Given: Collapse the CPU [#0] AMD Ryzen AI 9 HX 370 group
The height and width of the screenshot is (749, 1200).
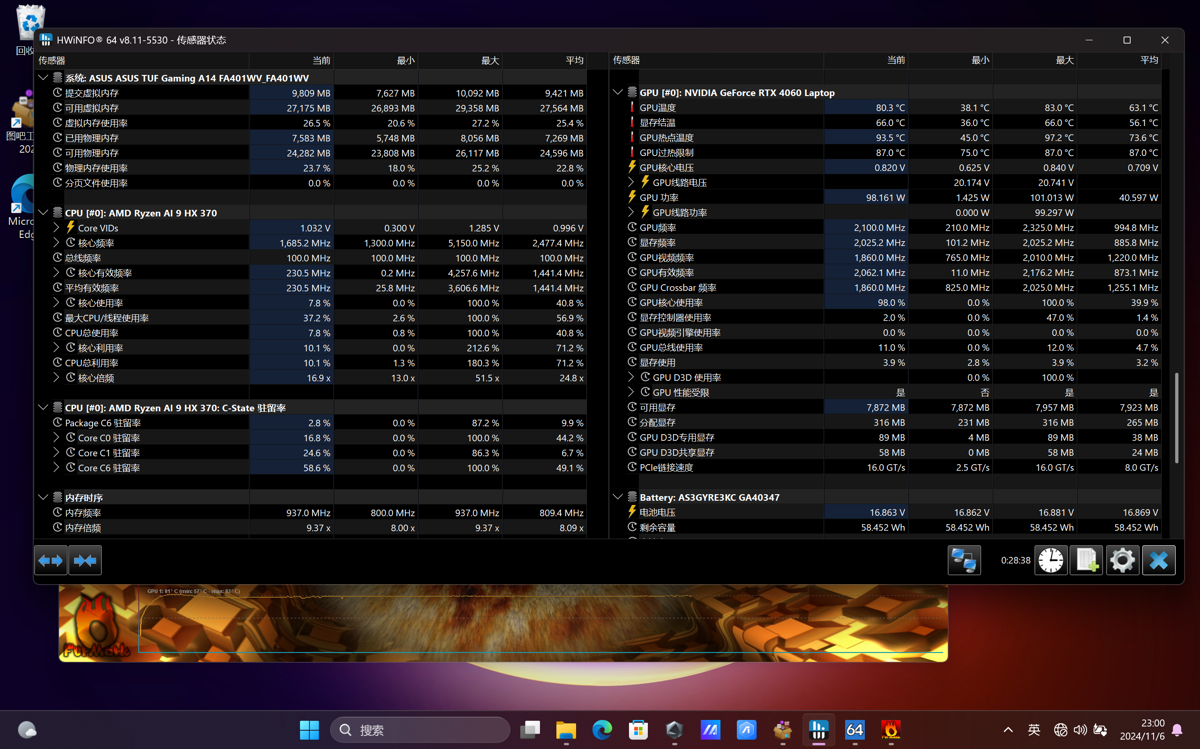Looking at the screenshot, I should point(43,213).
